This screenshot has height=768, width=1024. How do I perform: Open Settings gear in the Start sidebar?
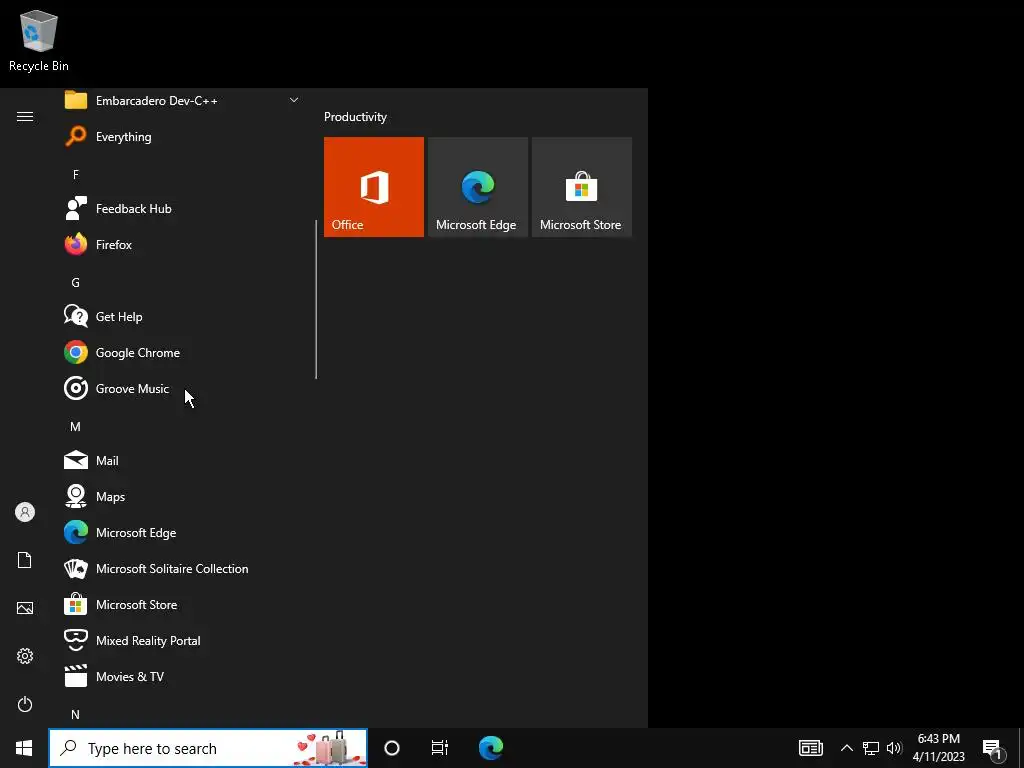point(25,656)
